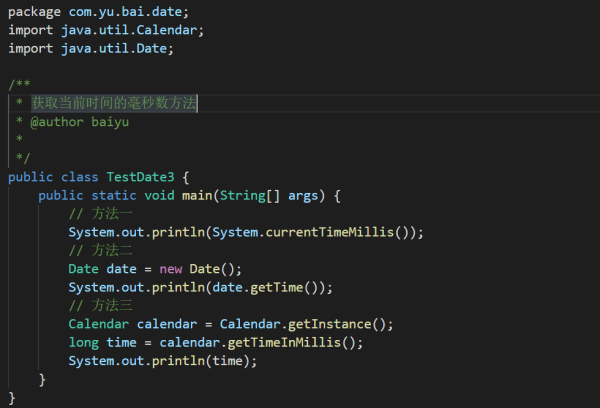600x408 pixels.
Task: Click the class name TestDate3
Action: (140, 177)
